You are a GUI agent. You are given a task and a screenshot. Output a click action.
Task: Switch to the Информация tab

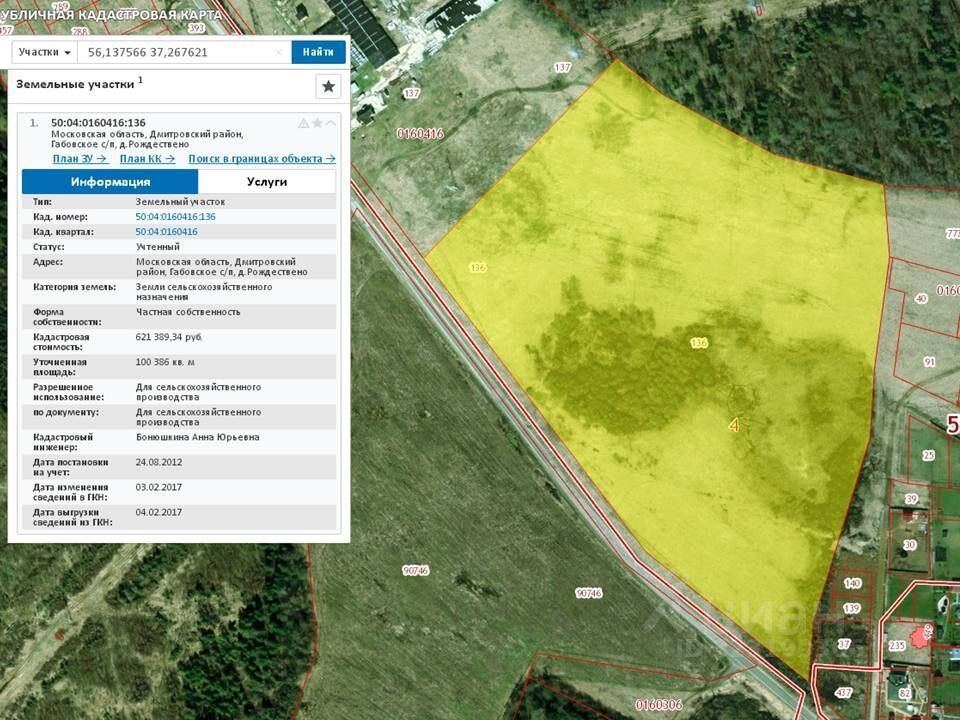[x=110, y=182]
